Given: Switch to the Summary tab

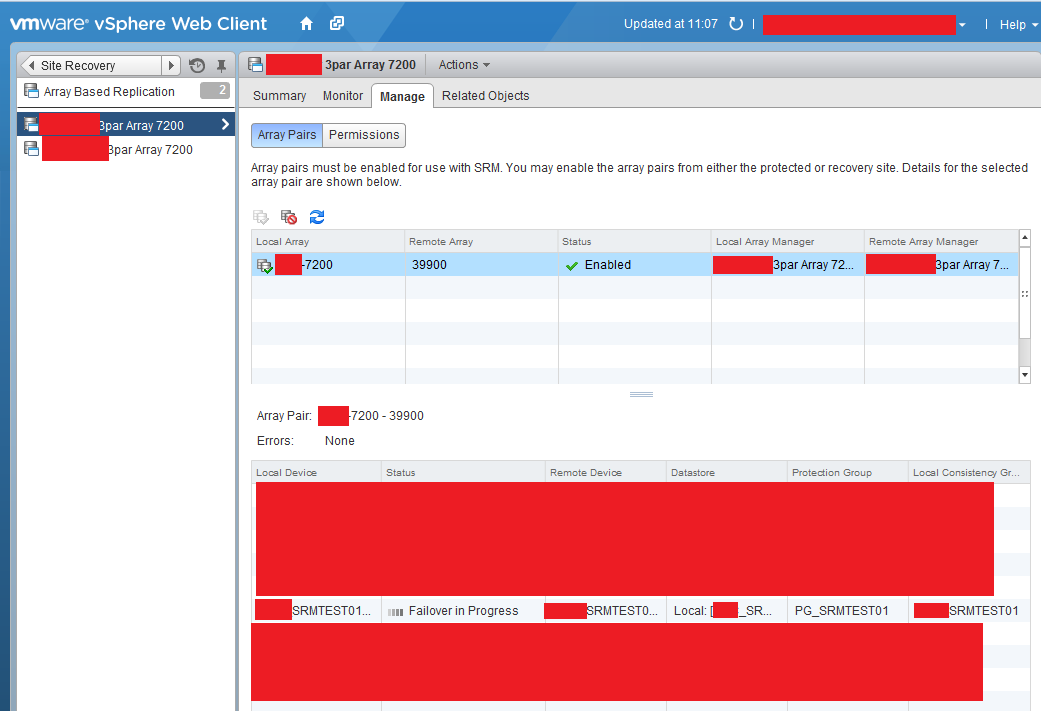Looking at the screenshot, I should (x=279, y=96).
